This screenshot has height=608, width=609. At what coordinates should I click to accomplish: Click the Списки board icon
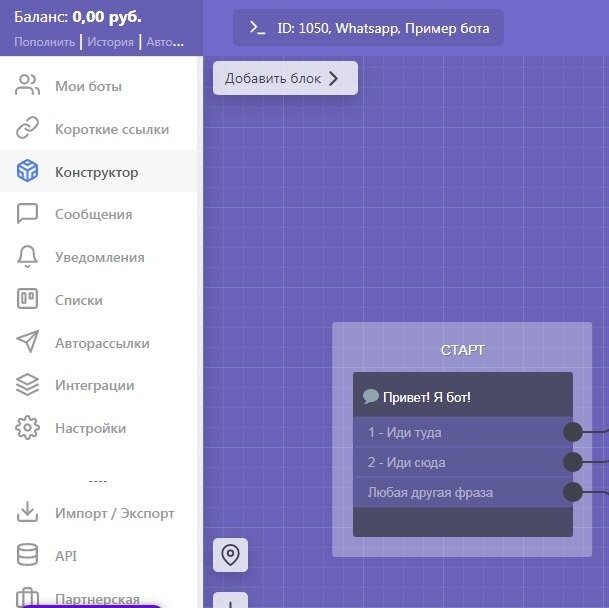(27, 299)
